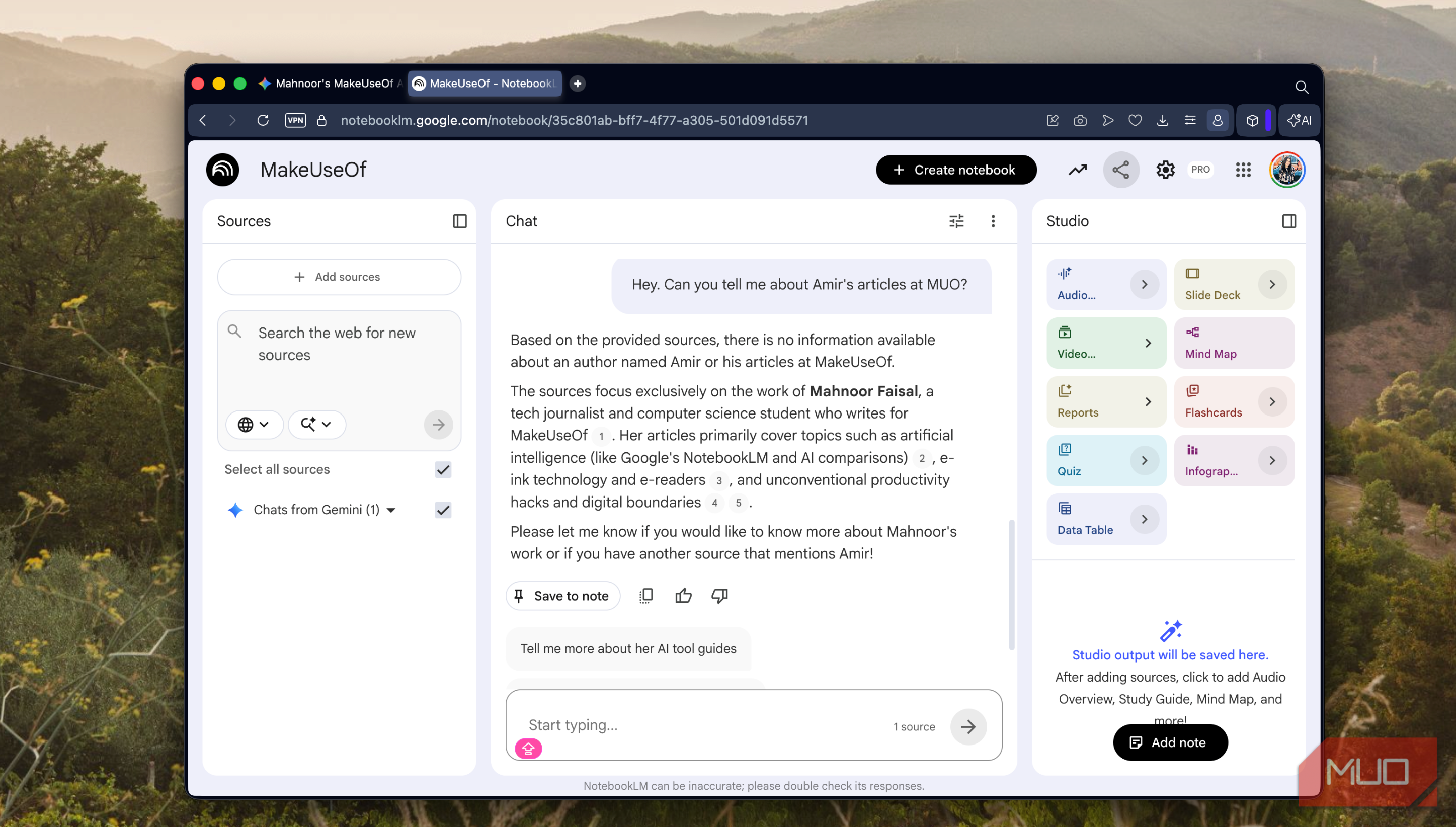The image size is (1456, 827).
Task: Expand Quiz options arrow
Action: pyautogui.click(x=1144, y=460)
